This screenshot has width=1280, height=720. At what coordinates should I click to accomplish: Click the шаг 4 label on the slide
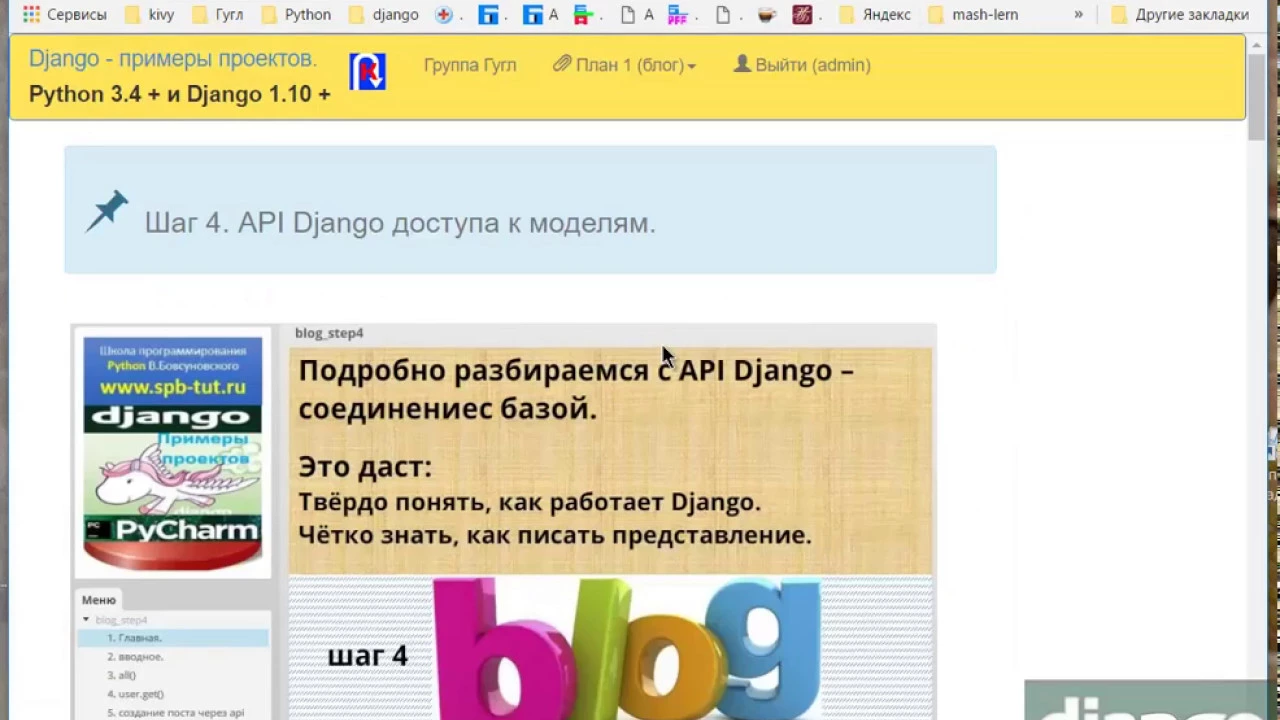tap(367, 656)
